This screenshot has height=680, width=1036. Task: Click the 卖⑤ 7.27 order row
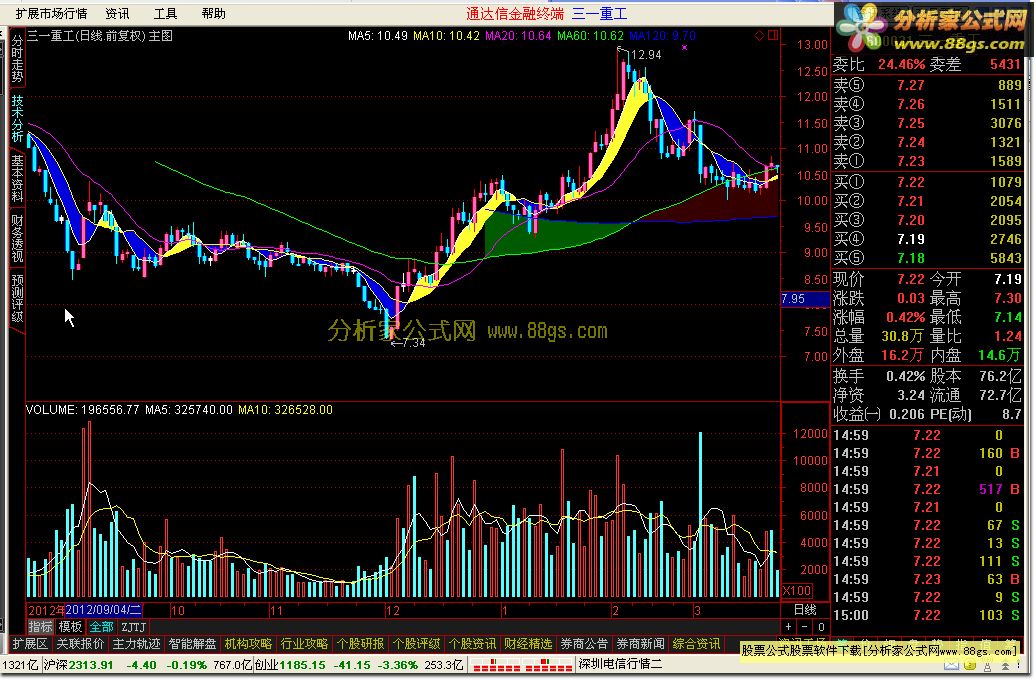pyautogui.click(x=927, y=85)
